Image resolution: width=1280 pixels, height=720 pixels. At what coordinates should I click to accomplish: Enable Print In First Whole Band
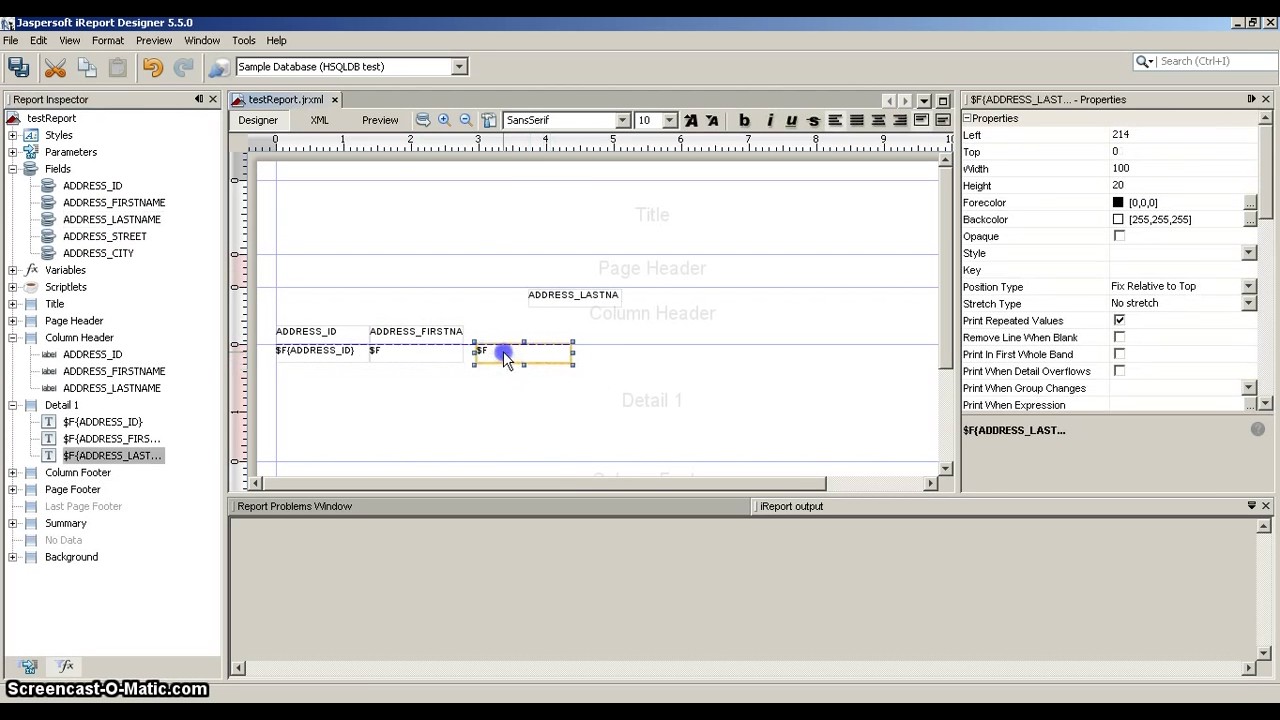(x=1119, y=354)
